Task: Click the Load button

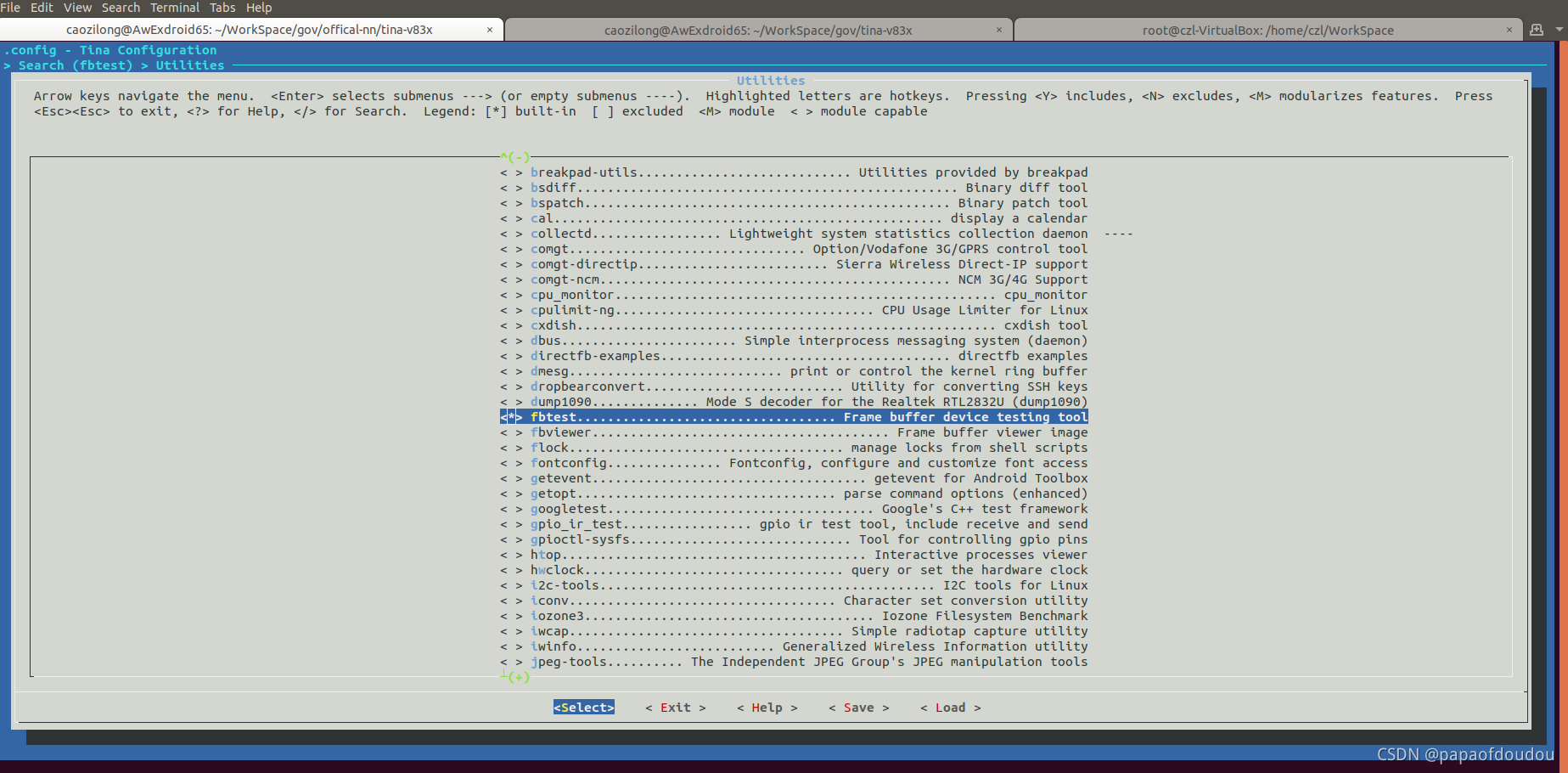Action: (x=951, y=708)
